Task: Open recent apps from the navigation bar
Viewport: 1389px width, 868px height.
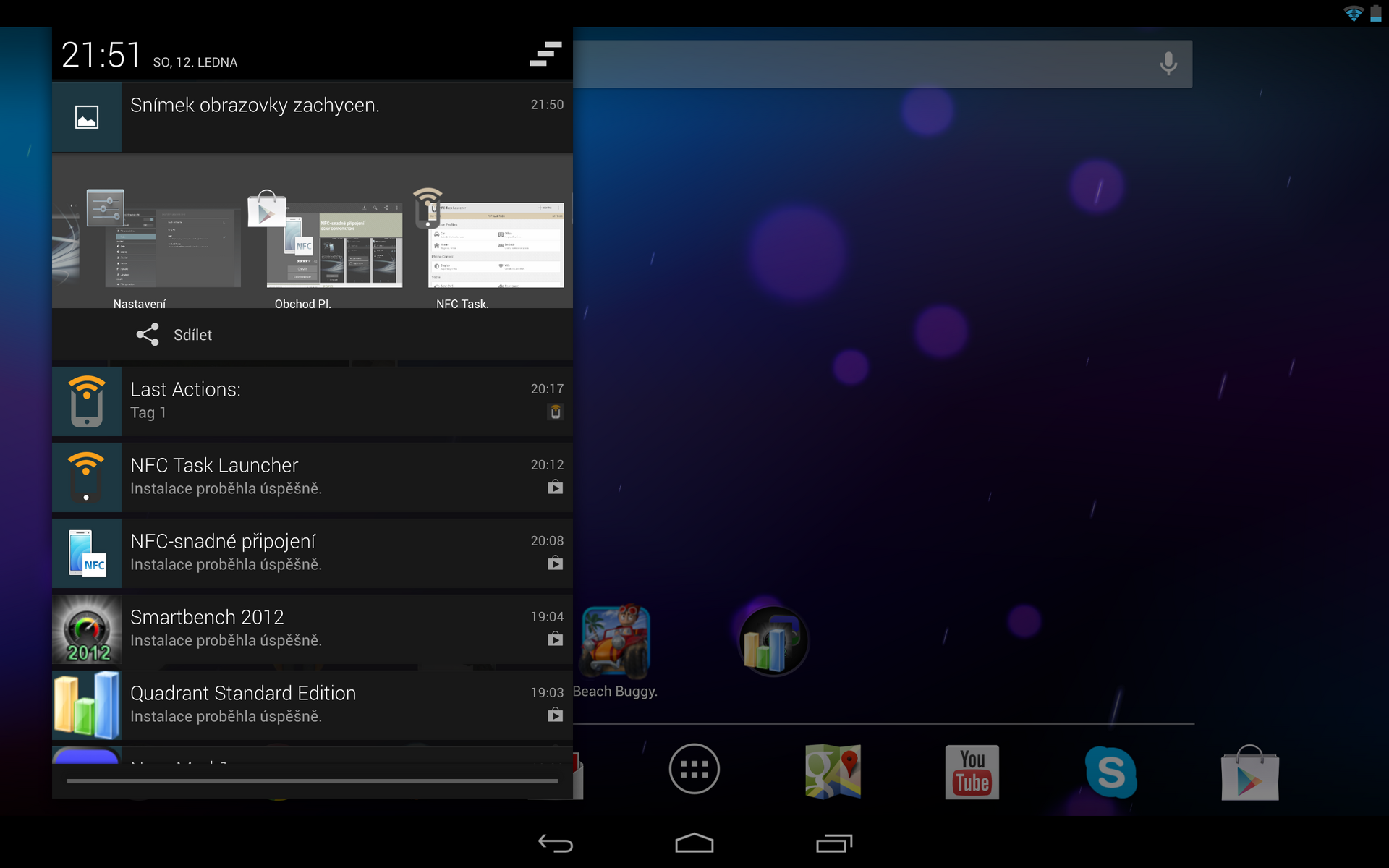Action: click(x=833, y=842)
